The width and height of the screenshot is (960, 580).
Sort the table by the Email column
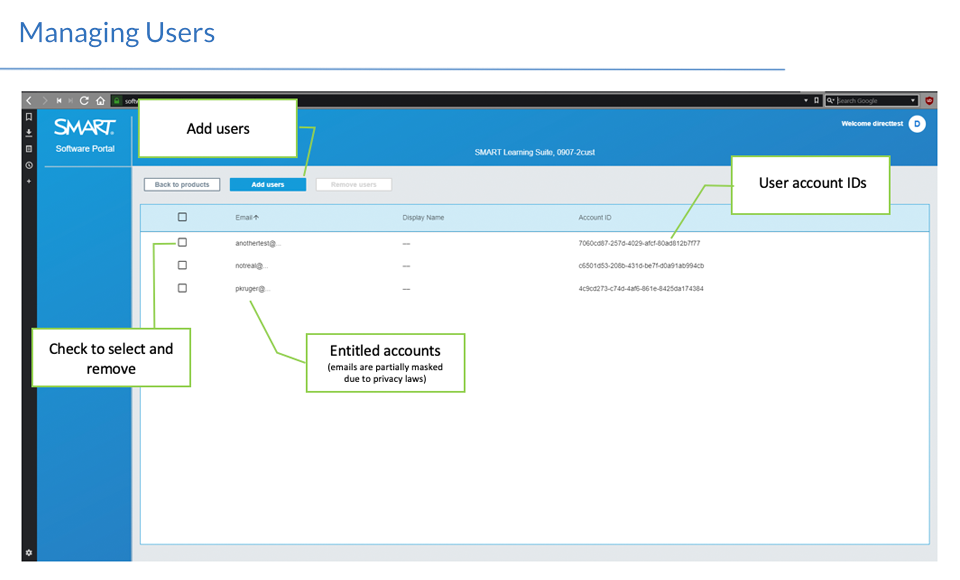pos(247,217)
